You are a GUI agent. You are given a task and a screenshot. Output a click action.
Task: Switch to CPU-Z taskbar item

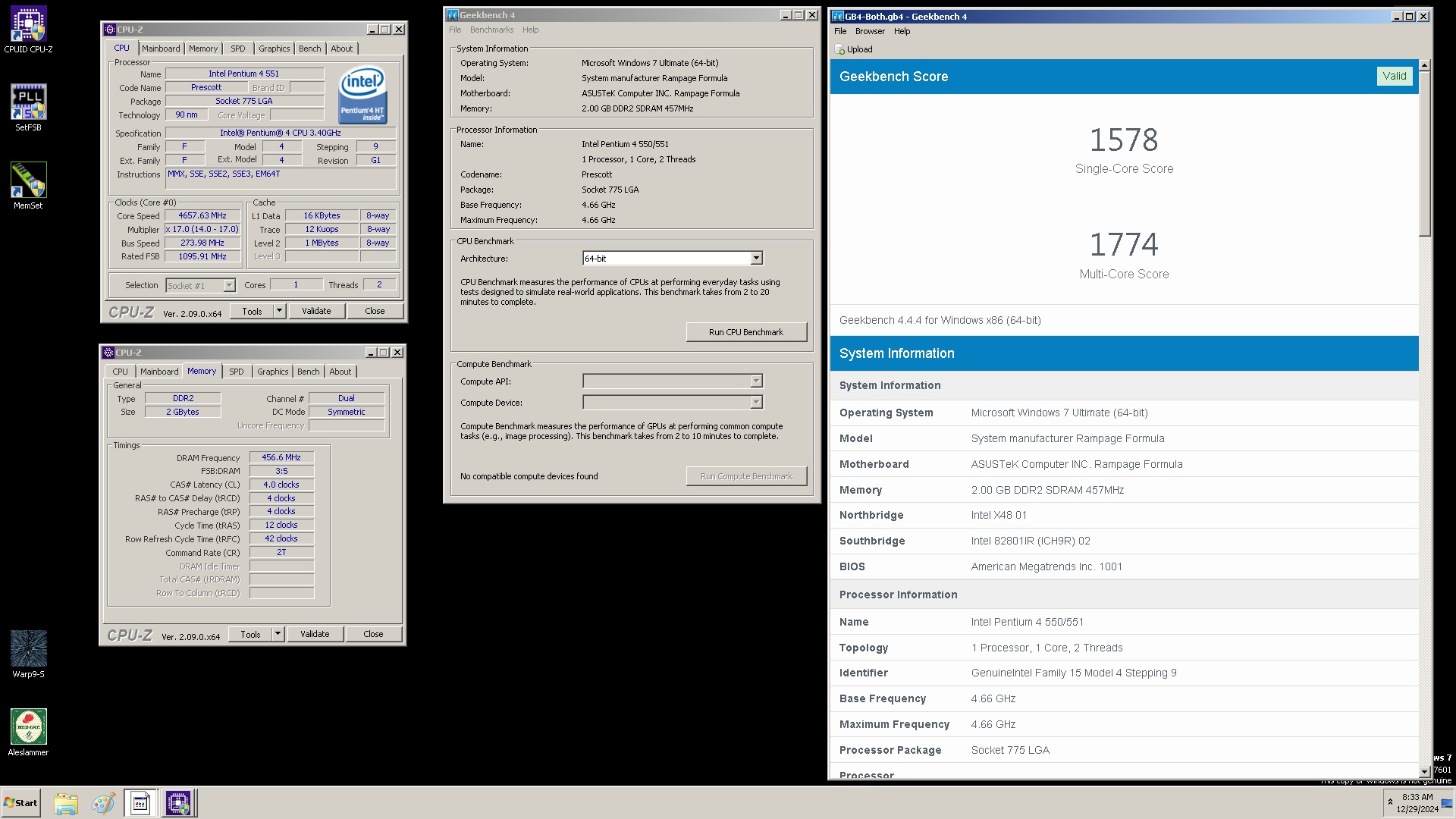[179, 803]
